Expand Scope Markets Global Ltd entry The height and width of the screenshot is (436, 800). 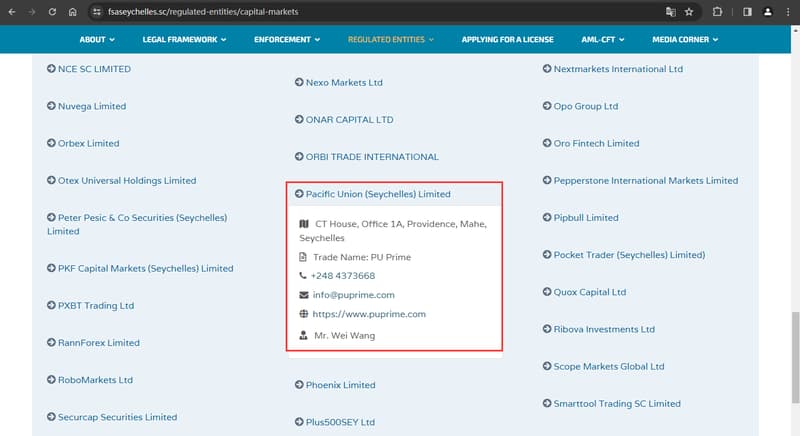[604, 366]
